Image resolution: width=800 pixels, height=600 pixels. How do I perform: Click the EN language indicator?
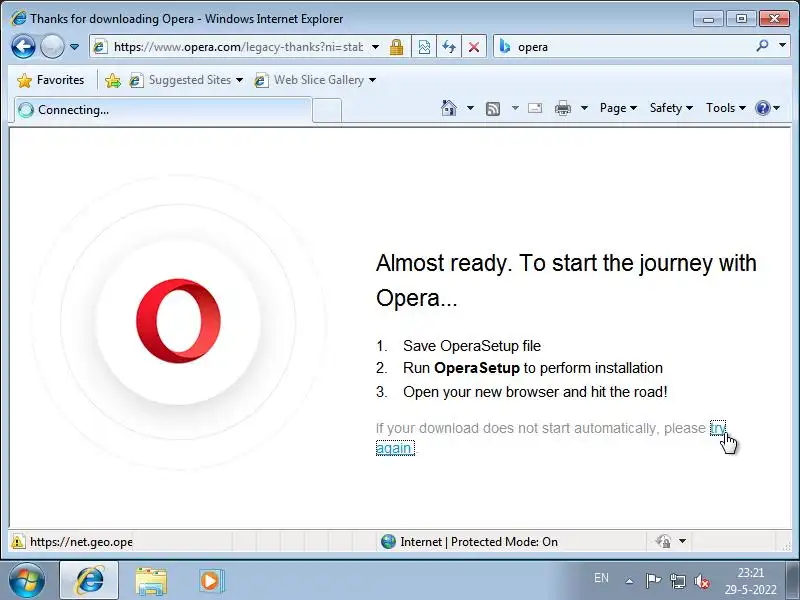point(601,578)
